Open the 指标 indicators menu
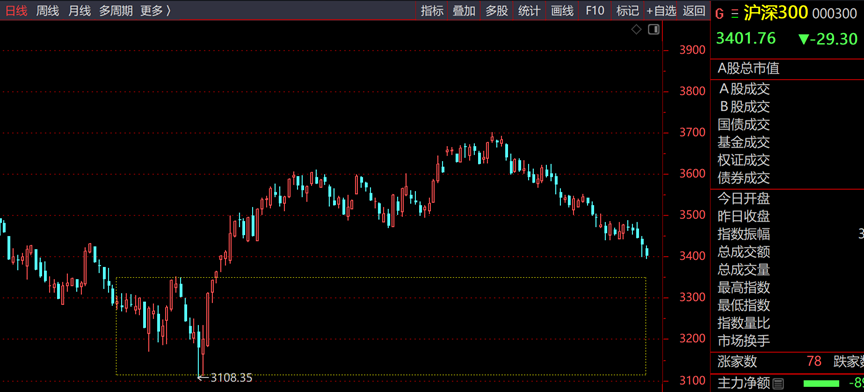 [x=432, y=10]
